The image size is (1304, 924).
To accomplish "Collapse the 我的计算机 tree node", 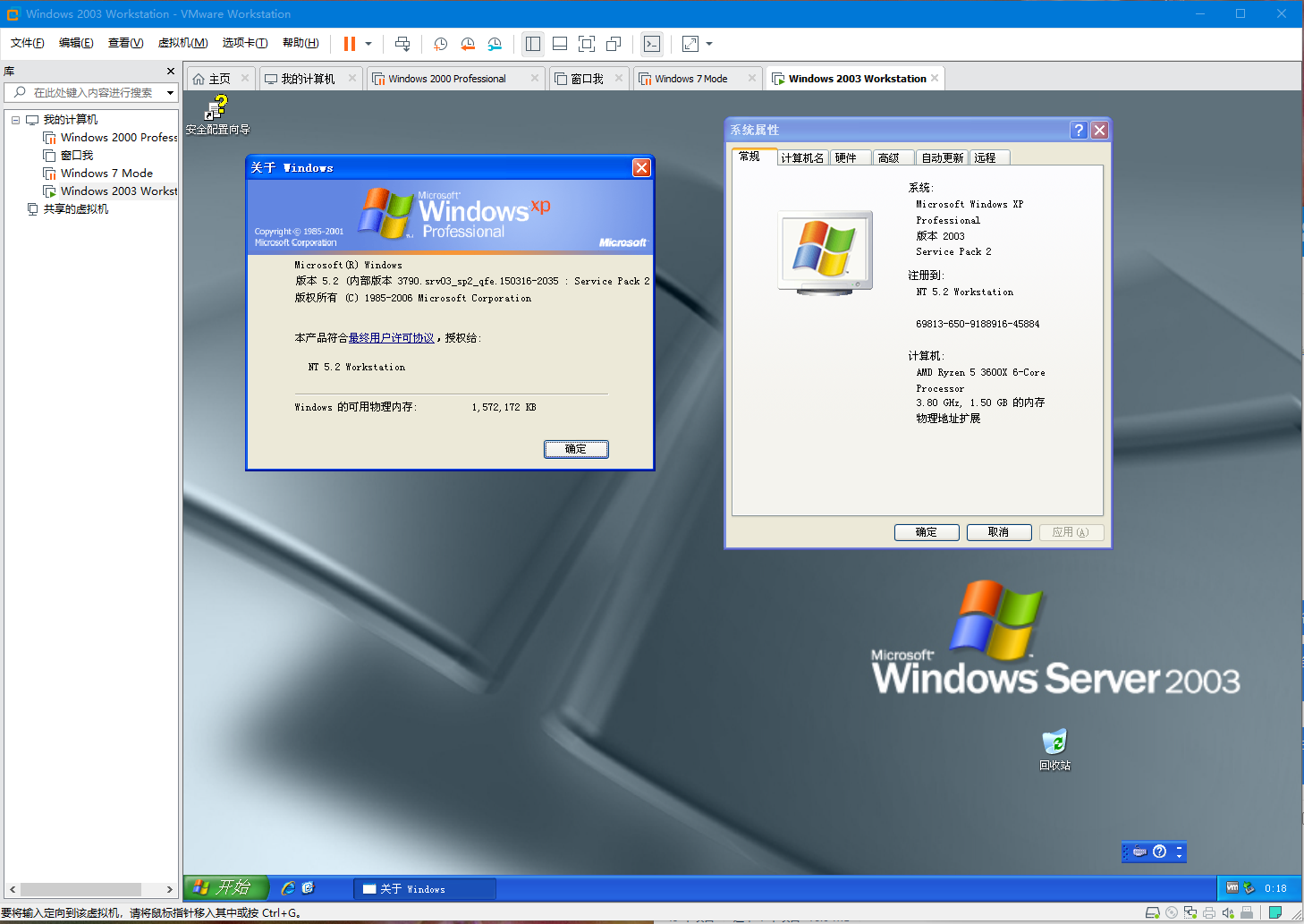I will click(15, 119).
